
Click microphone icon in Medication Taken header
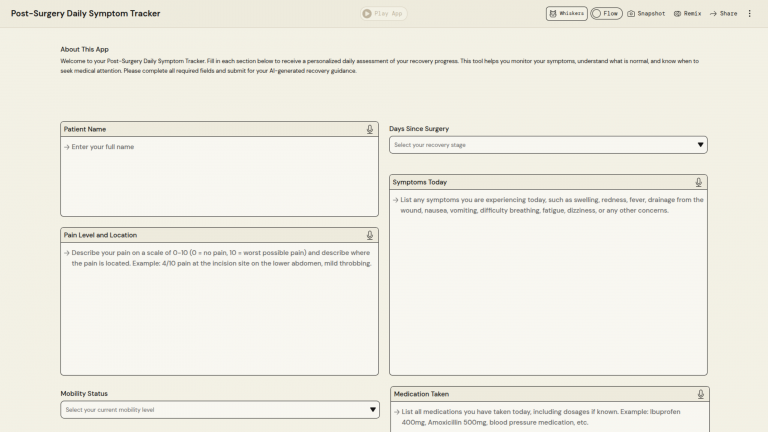701,395
